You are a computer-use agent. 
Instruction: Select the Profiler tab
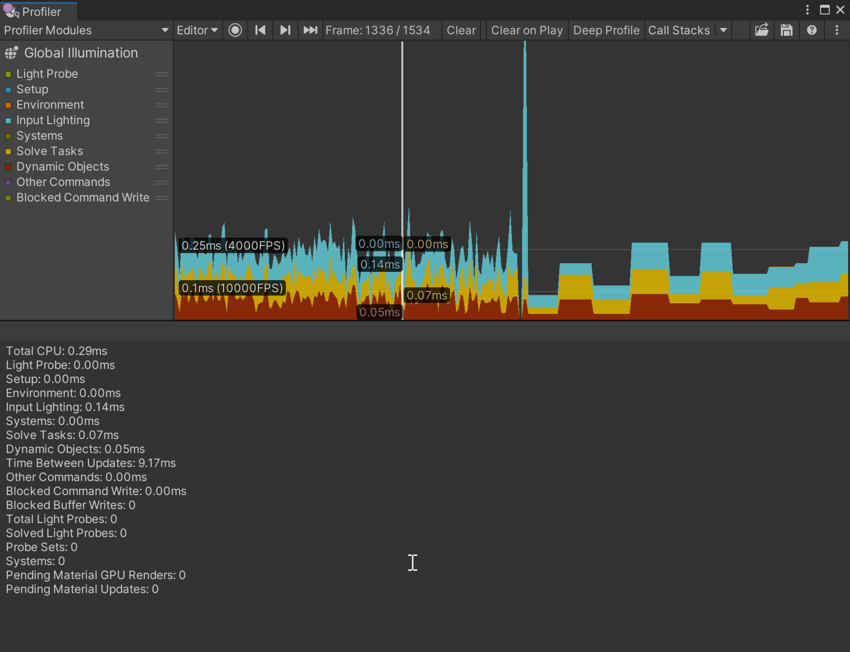pyautogui.click(x=38, y=11)
